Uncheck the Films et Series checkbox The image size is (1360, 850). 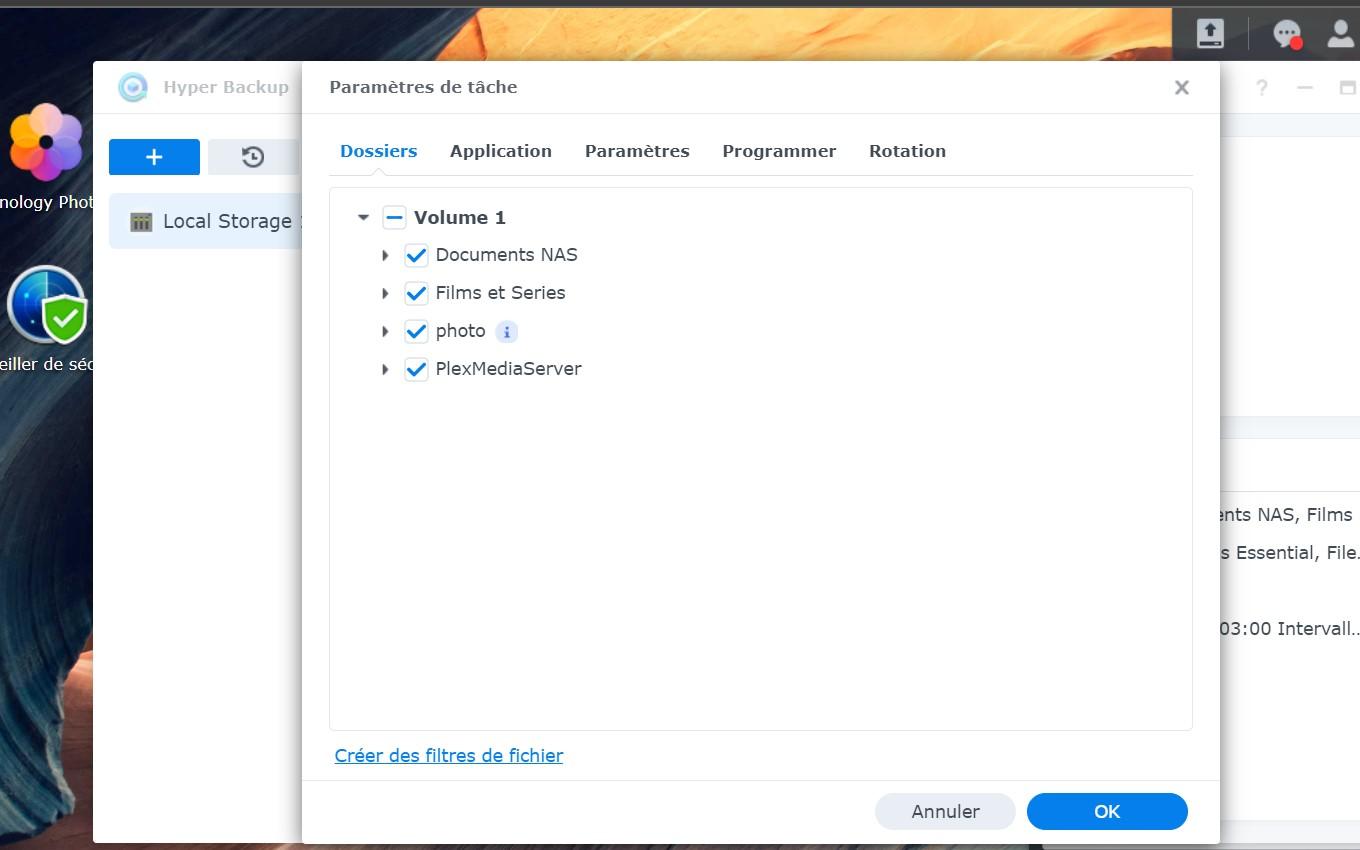coord(416,293)
